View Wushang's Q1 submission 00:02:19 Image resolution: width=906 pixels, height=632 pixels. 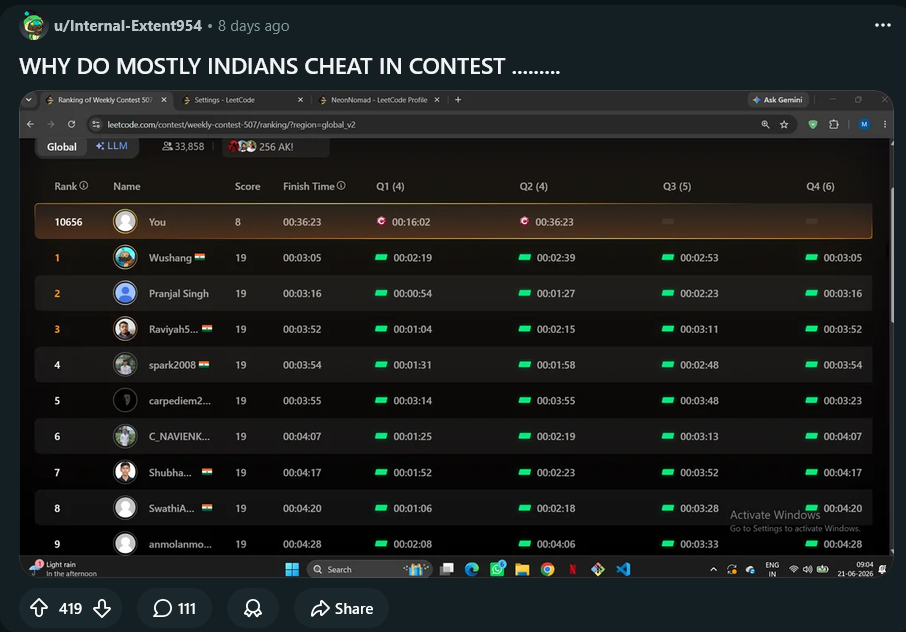coord(403,258)
